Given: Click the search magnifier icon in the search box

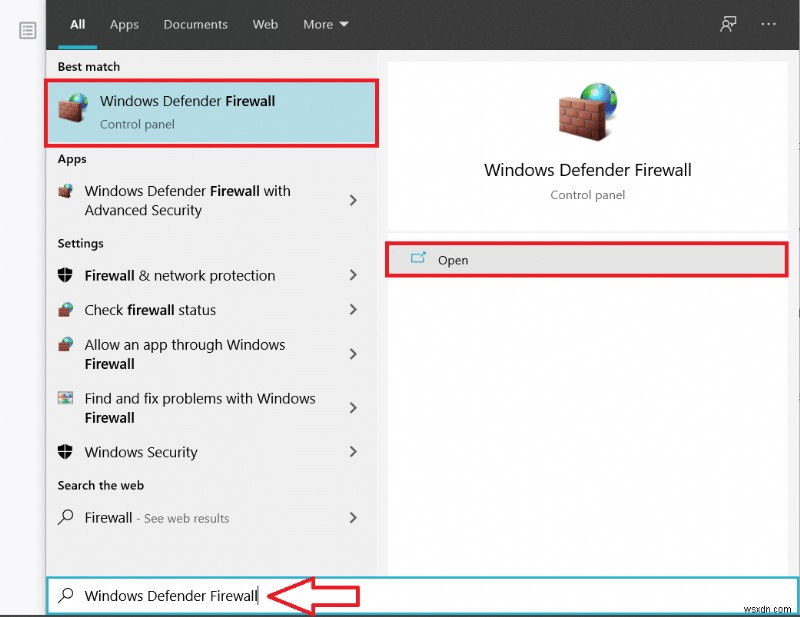Looking at the screenshot, I should coord(65,595).
